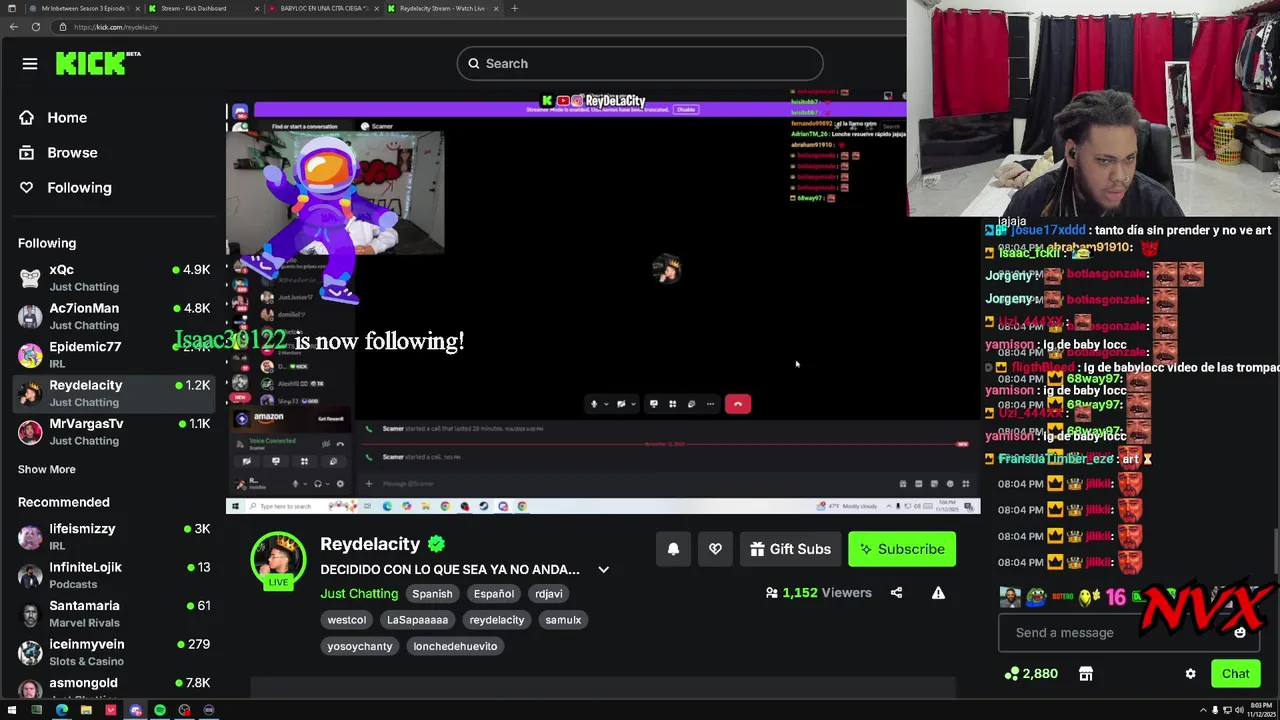
Task: Click hang-up button in streamed Discord call
Action: (738, 404)
